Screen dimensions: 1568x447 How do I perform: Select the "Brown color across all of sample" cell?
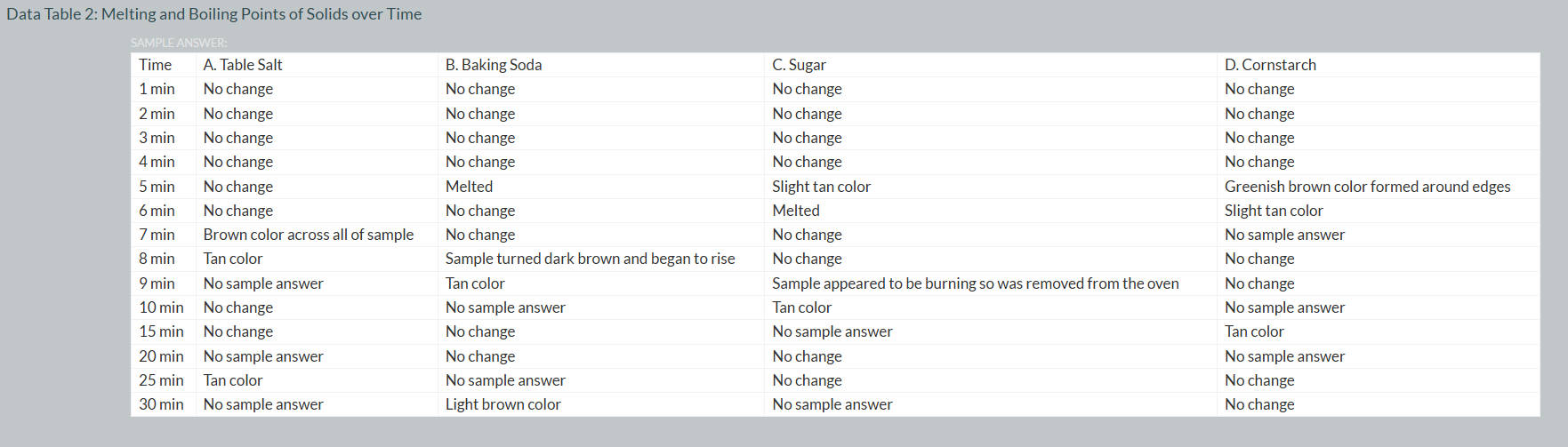tap(309, 235)
